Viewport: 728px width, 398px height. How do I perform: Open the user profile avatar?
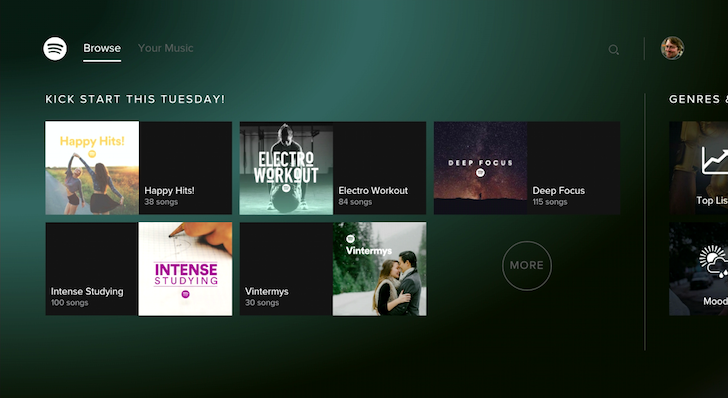(x=672, y=48)
